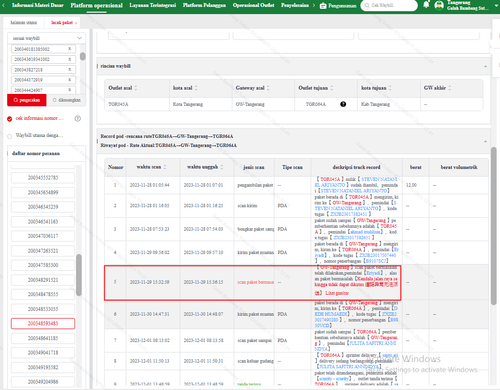Remove waybill 200343827218 with its X

click(70, 69)
